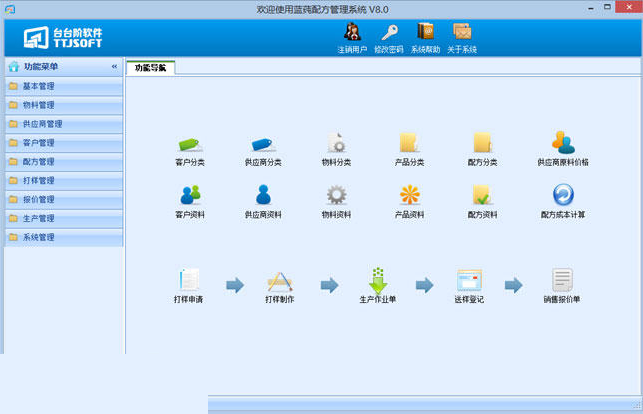Maximize the application window
Screen dimensions: 643x414
point(607,7)
